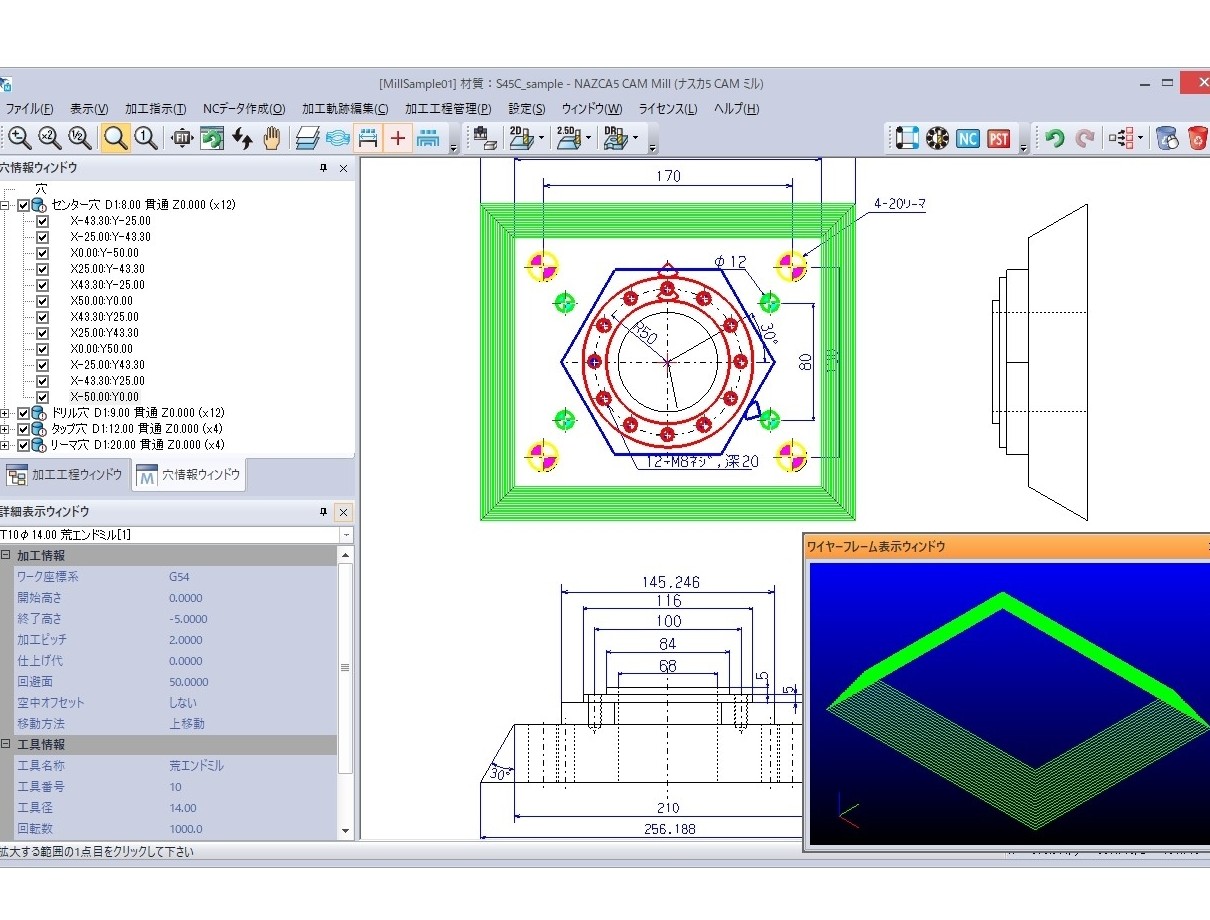Open the ファイル(F) menu
This screenshot has height=920, width=1210.
click(x=29, y=109)
